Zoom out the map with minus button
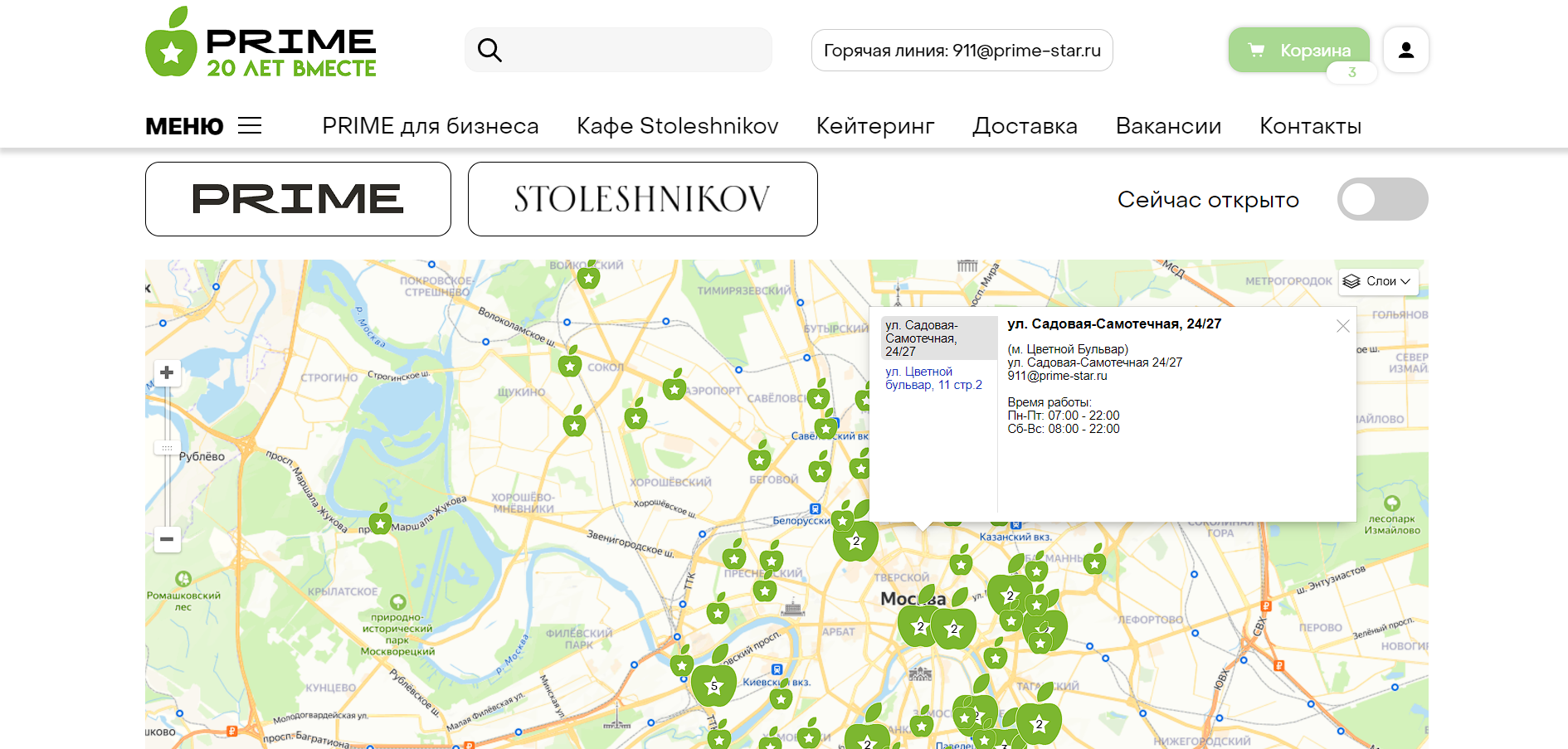 (167, 539)
